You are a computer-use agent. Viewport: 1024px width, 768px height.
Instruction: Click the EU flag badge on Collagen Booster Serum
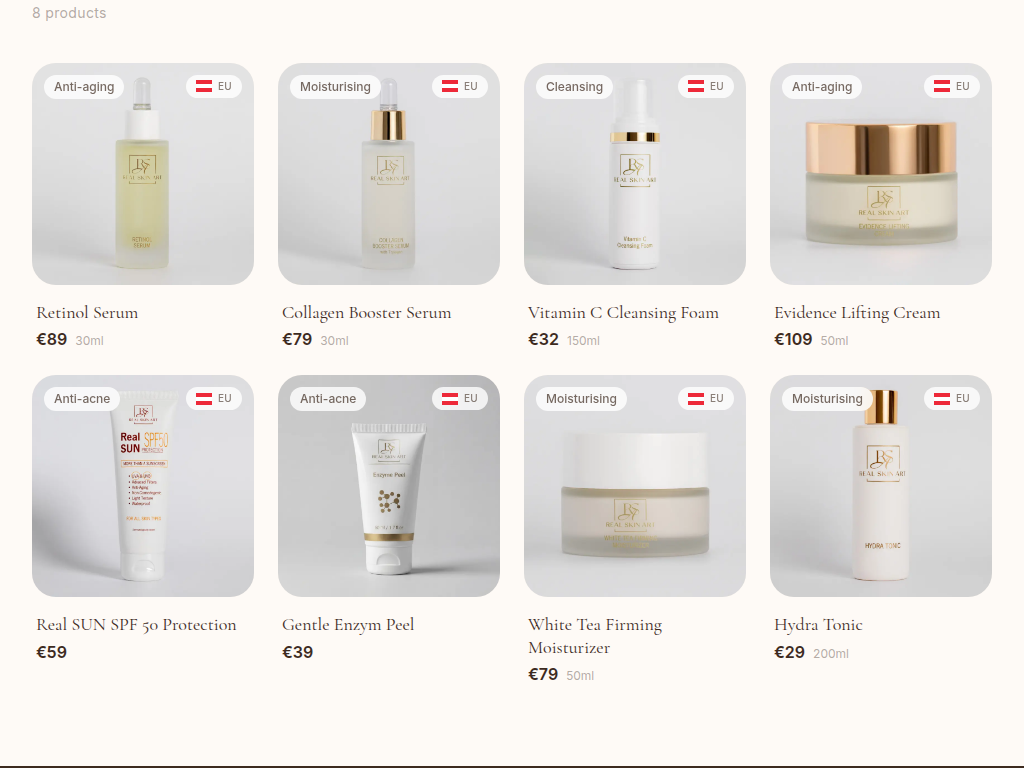(460, 86)
